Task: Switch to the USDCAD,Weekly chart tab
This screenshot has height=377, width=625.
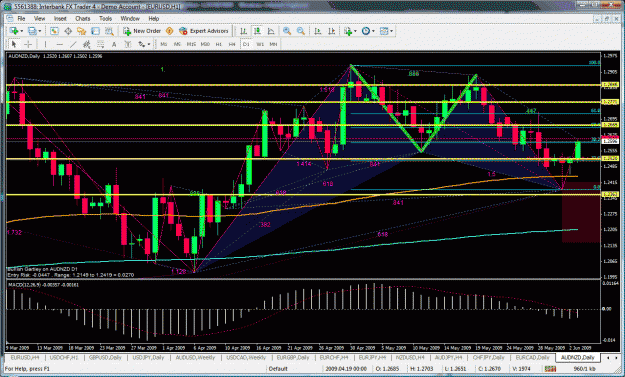Action: point(246,357)
